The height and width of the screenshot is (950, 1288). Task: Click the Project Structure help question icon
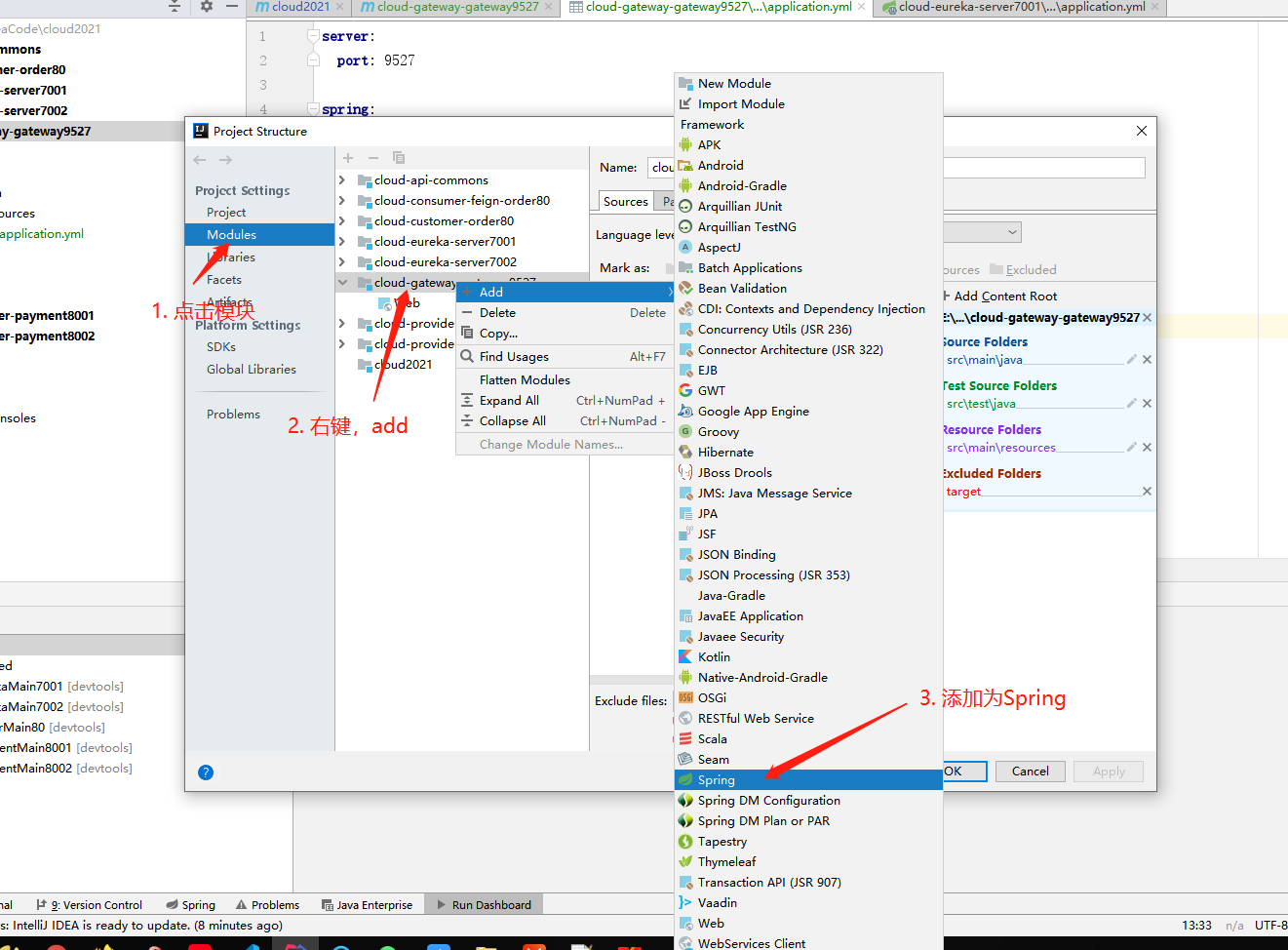click(x=206, y=772)
